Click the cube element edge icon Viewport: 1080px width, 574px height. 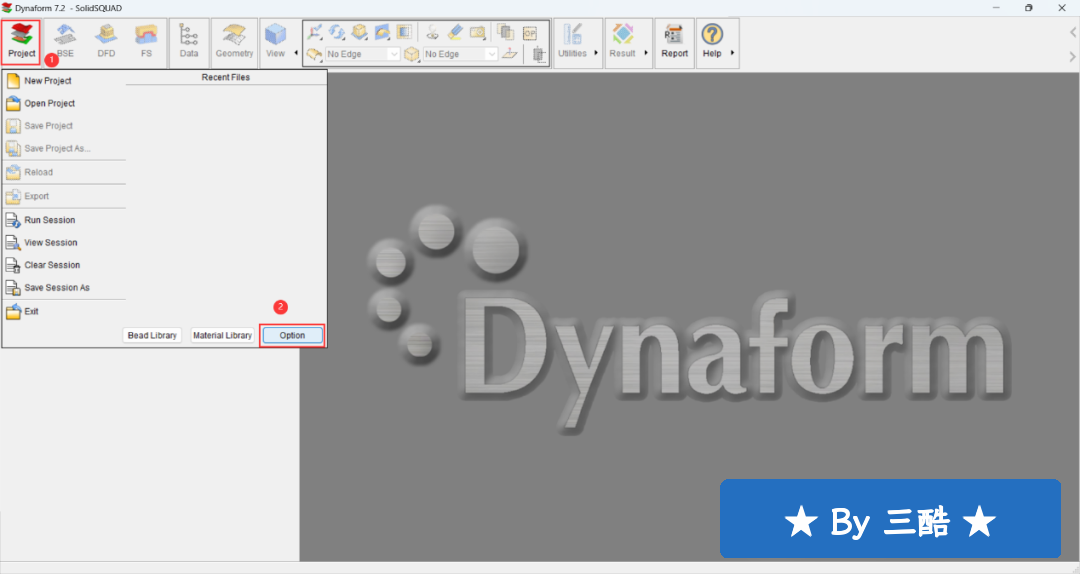(411, 54)
